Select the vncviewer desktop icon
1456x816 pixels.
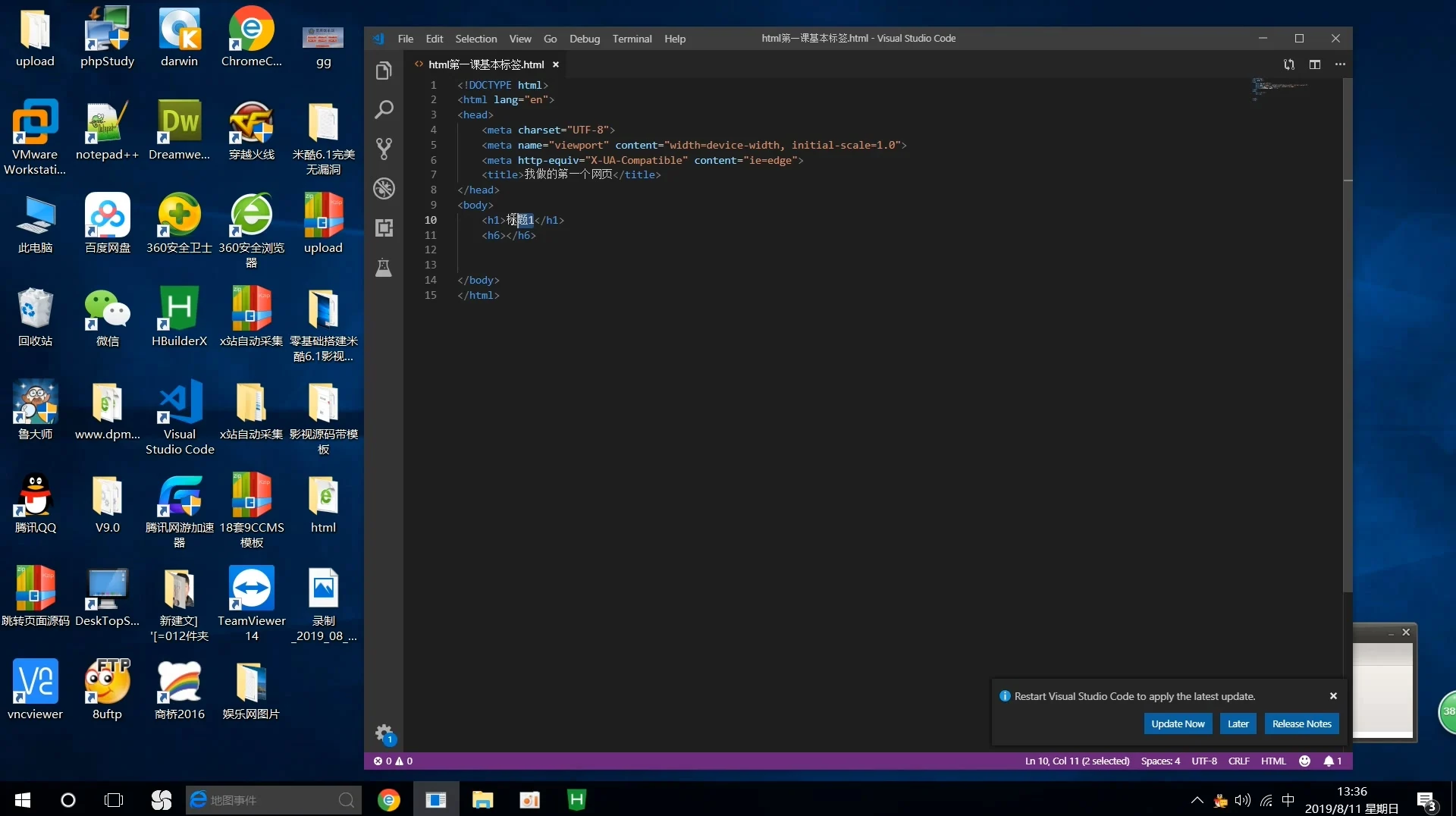tap(35, 690)
